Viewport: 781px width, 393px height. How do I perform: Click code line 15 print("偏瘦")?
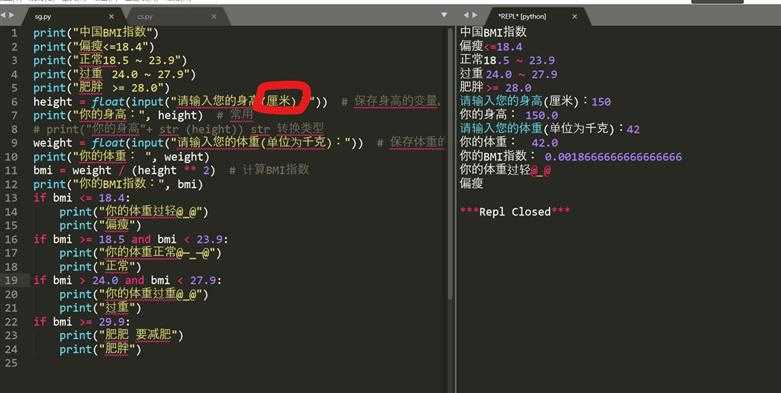click(x=100, y=226)
